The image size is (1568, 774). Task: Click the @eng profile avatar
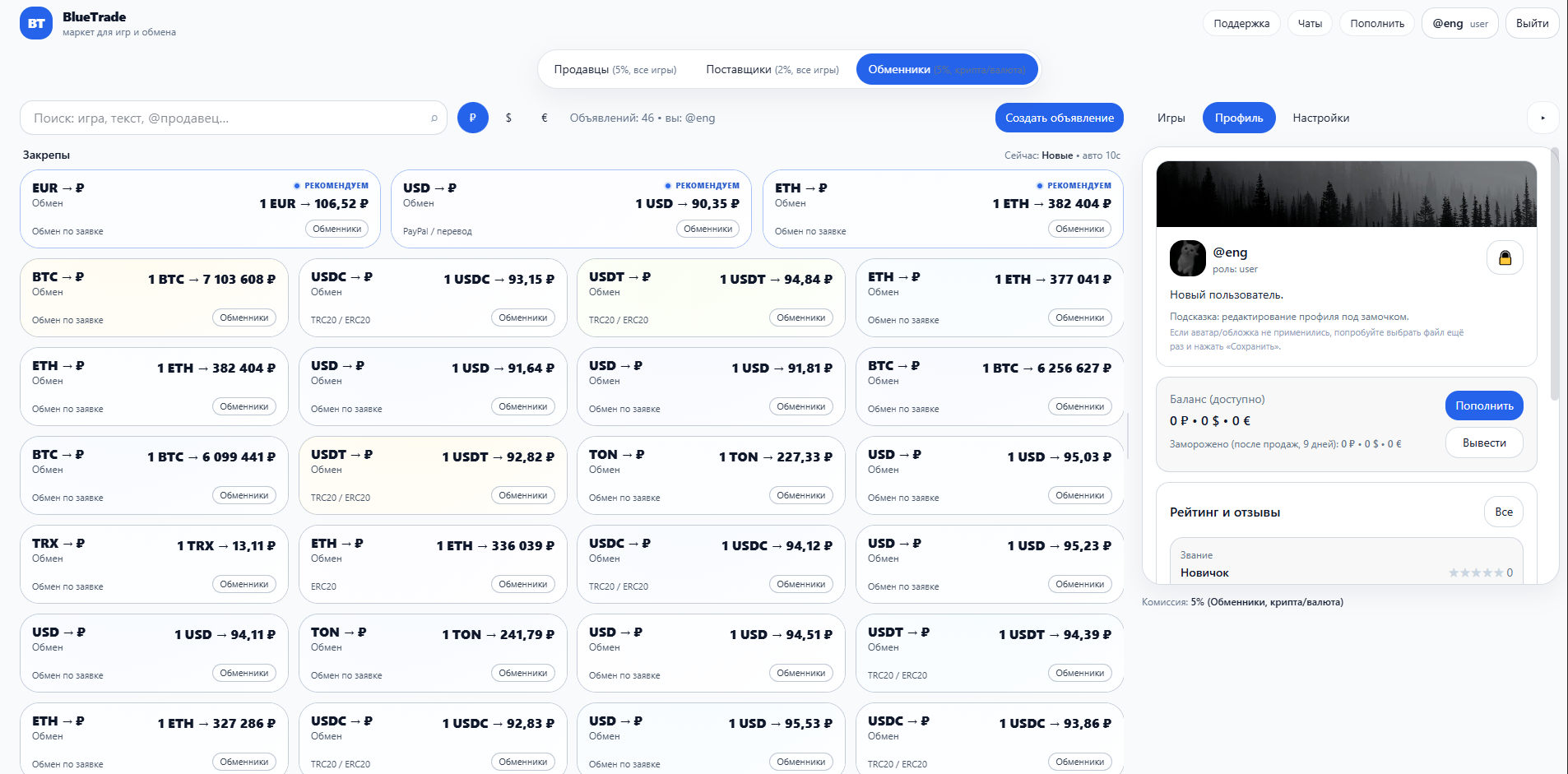[1187, 258]
